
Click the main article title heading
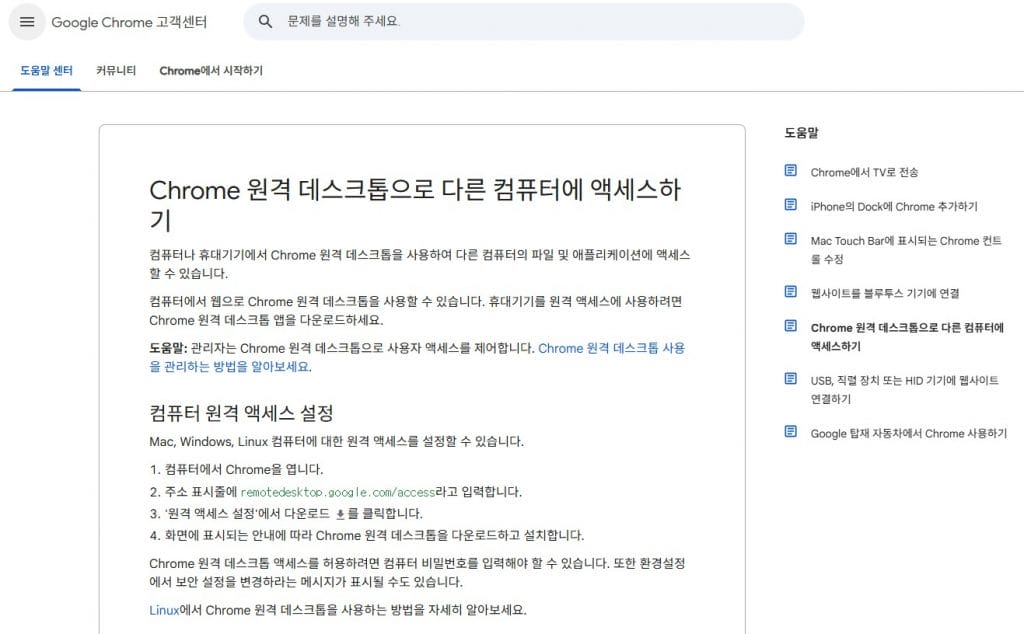click(x=415, y=204)
